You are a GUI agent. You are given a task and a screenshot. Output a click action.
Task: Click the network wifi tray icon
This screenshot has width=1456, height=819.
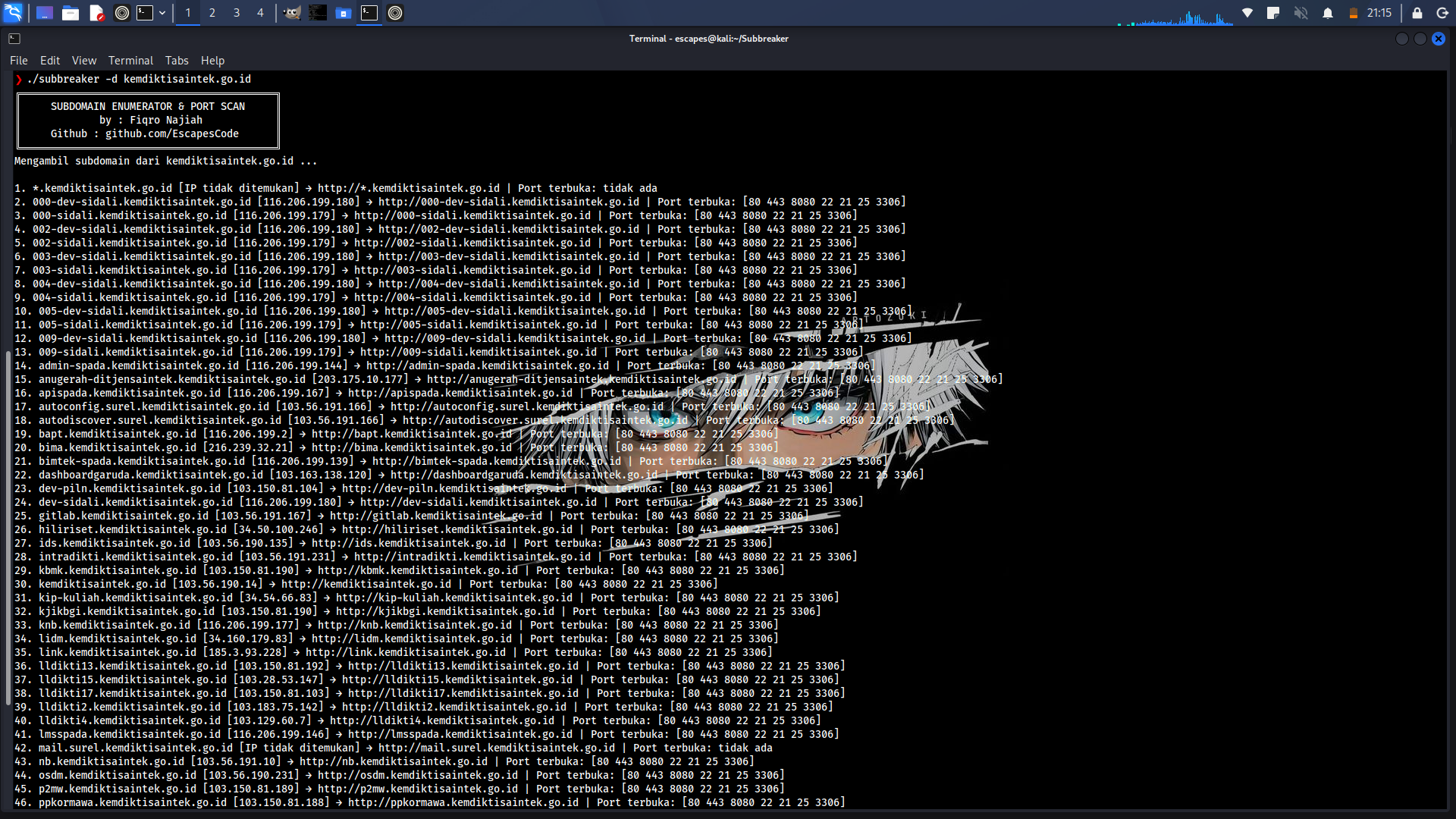click(1247, 13)
